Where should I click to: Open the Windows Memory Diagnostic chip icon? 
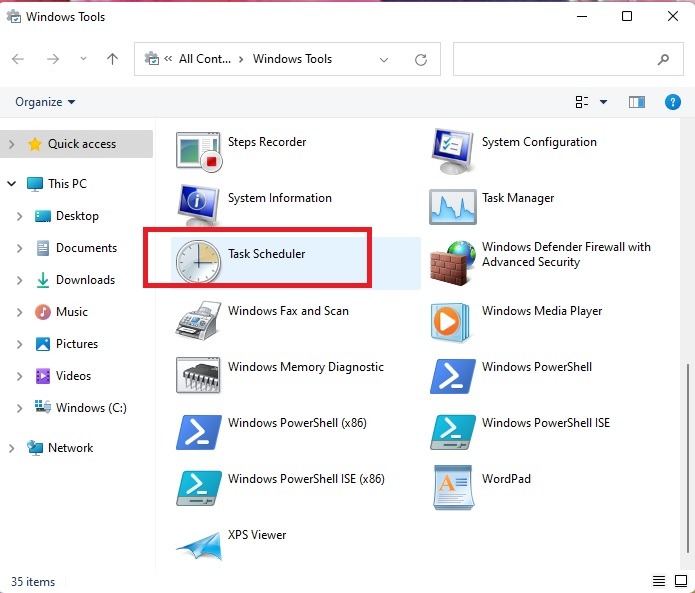coord(198,375)
